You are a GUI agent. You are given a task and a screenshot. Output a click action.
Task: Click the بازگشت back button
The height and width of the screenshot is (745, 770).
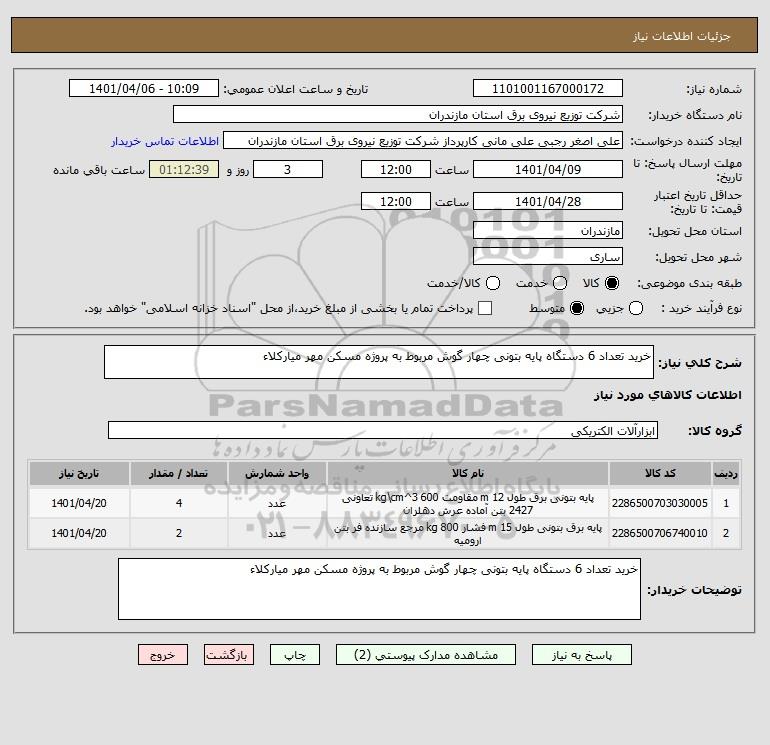point(229,655)
